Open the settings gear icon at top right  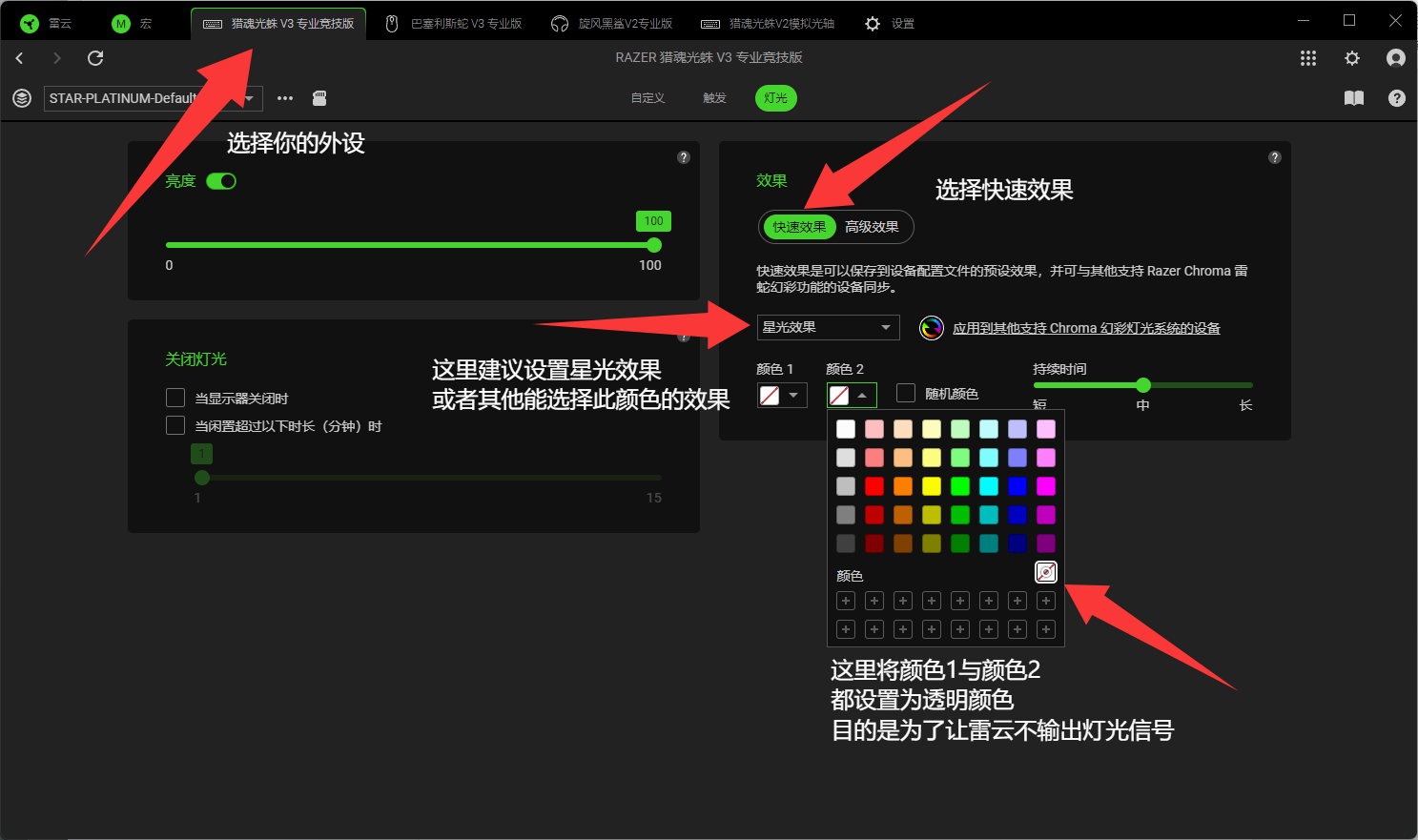point(1352,58)
